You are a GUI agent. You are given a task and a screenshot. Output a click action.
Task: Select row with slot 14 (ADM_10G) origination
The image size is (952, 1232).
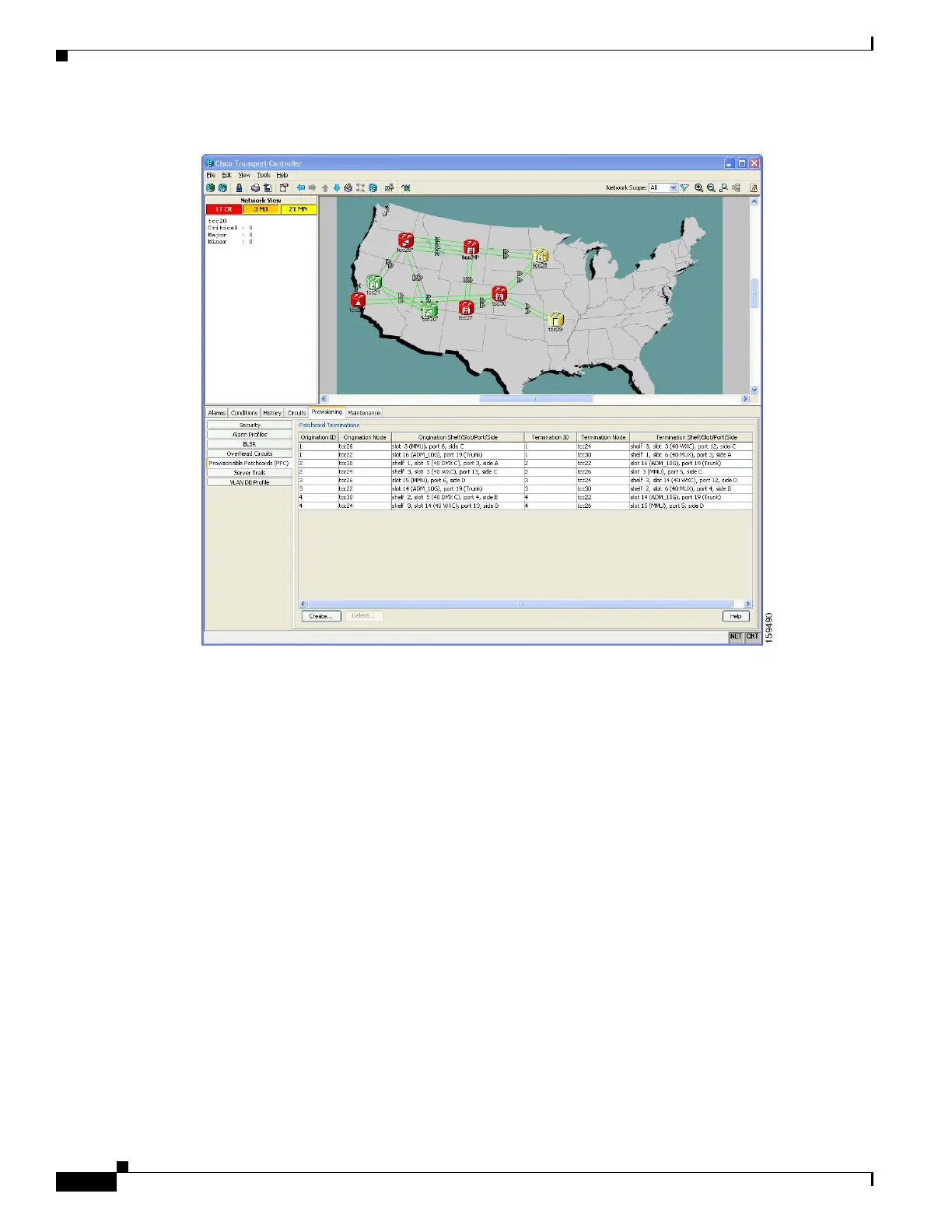526,489
